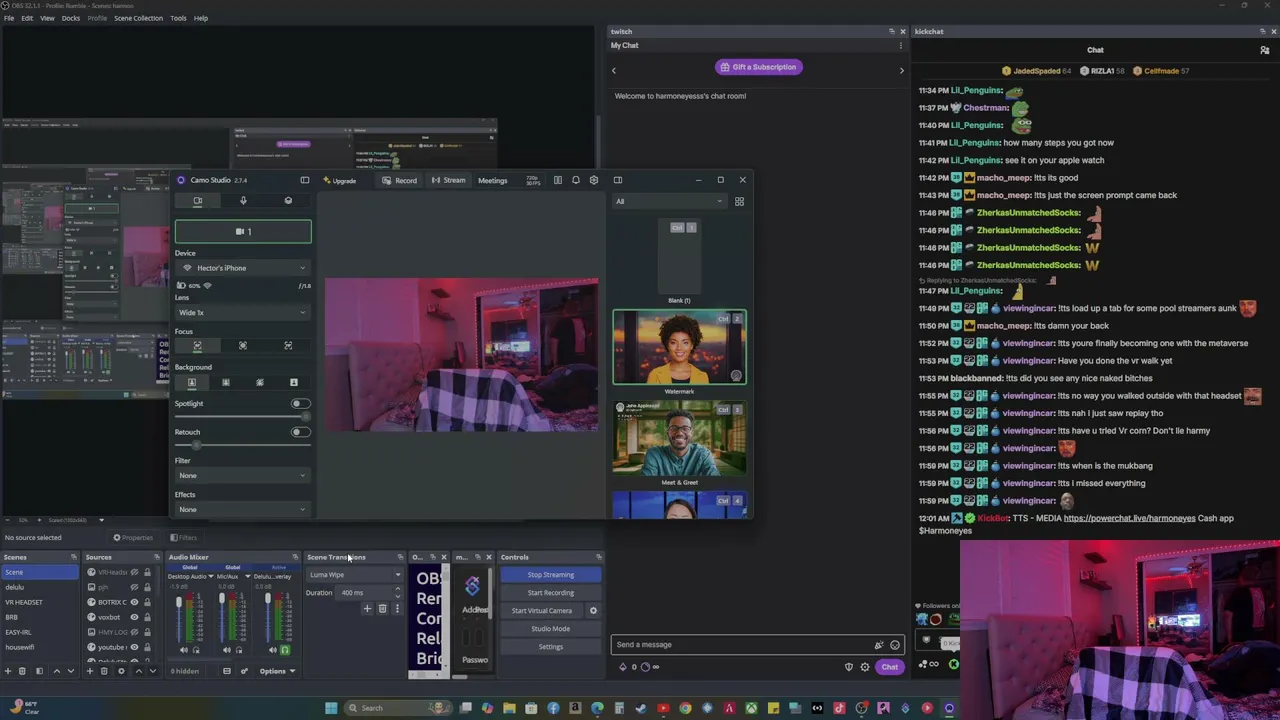Image resolution: width=1280 pixels, height=720 pixels.
Task: Adjust the Spotlight intensity slider
Action: click(x=243, y=416)
